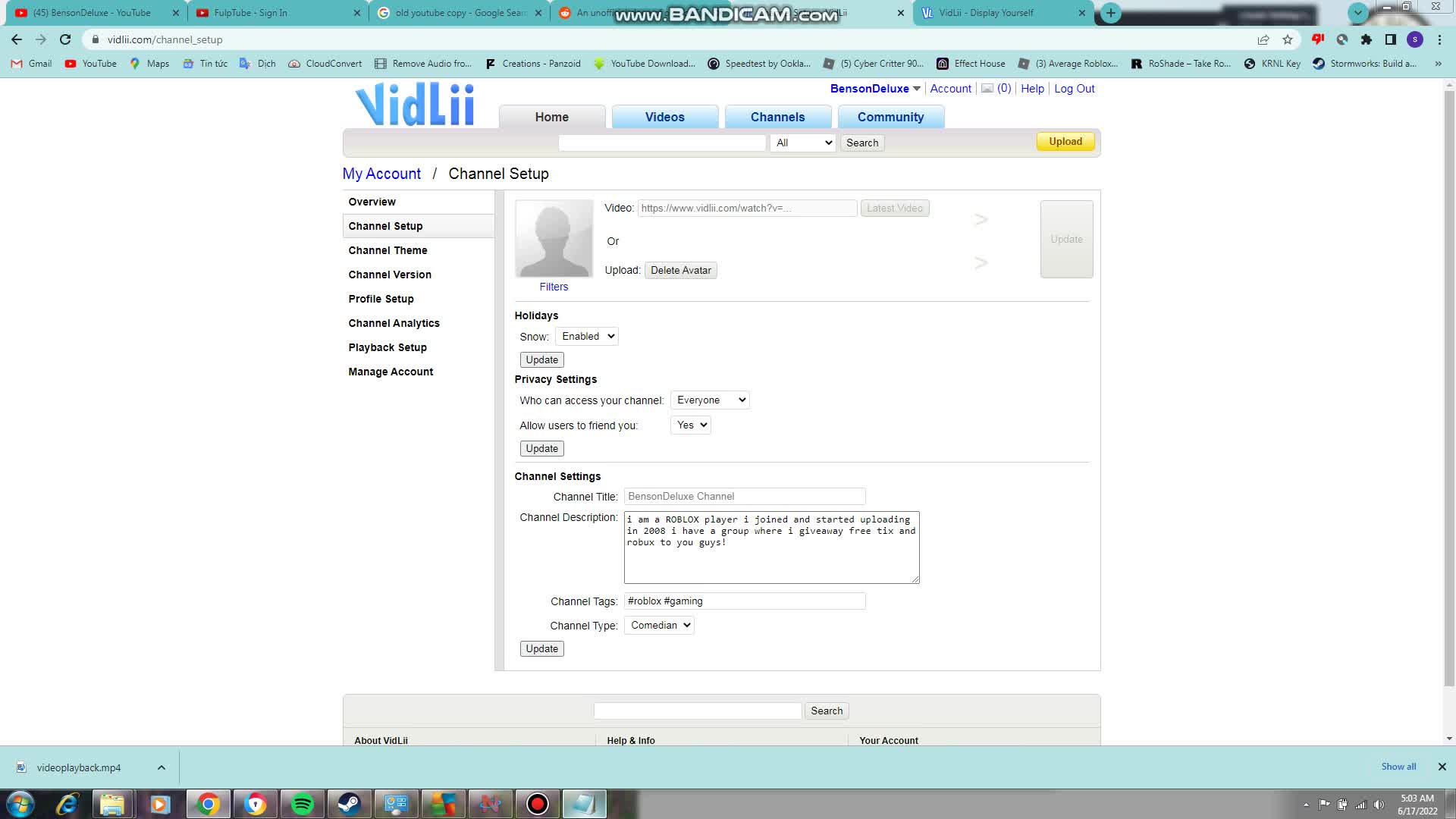Select Everyone in channel access dropdown
Screen dimensions: 1456x819
point(711,399)
